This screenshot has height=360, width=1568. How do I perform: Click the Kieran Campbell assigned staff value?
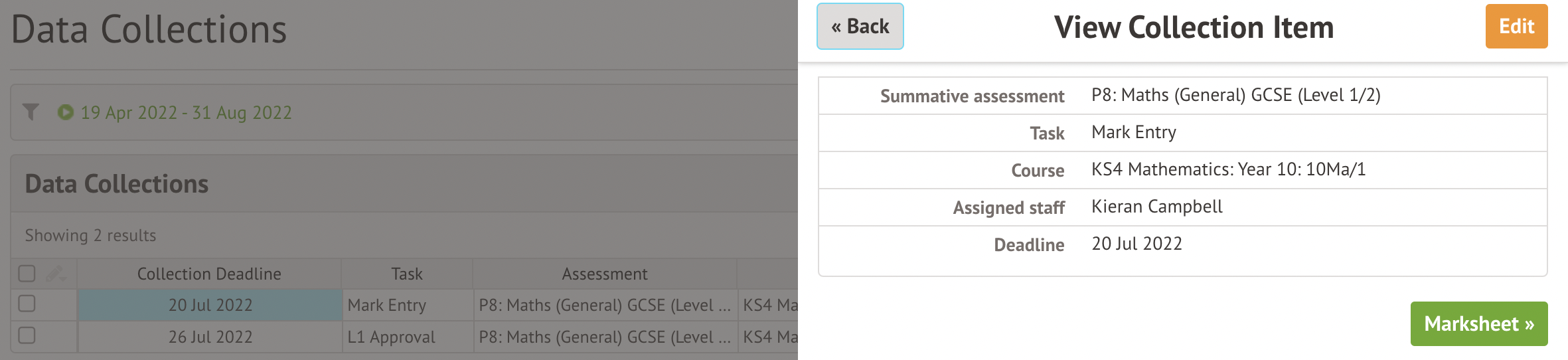tap(1156, 207)
